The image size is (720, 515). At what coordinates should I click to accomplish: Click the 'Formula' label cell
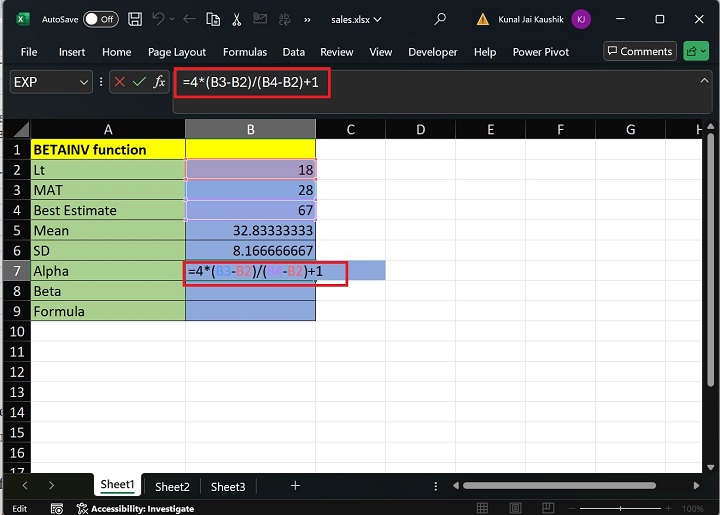tap(108, 311)
